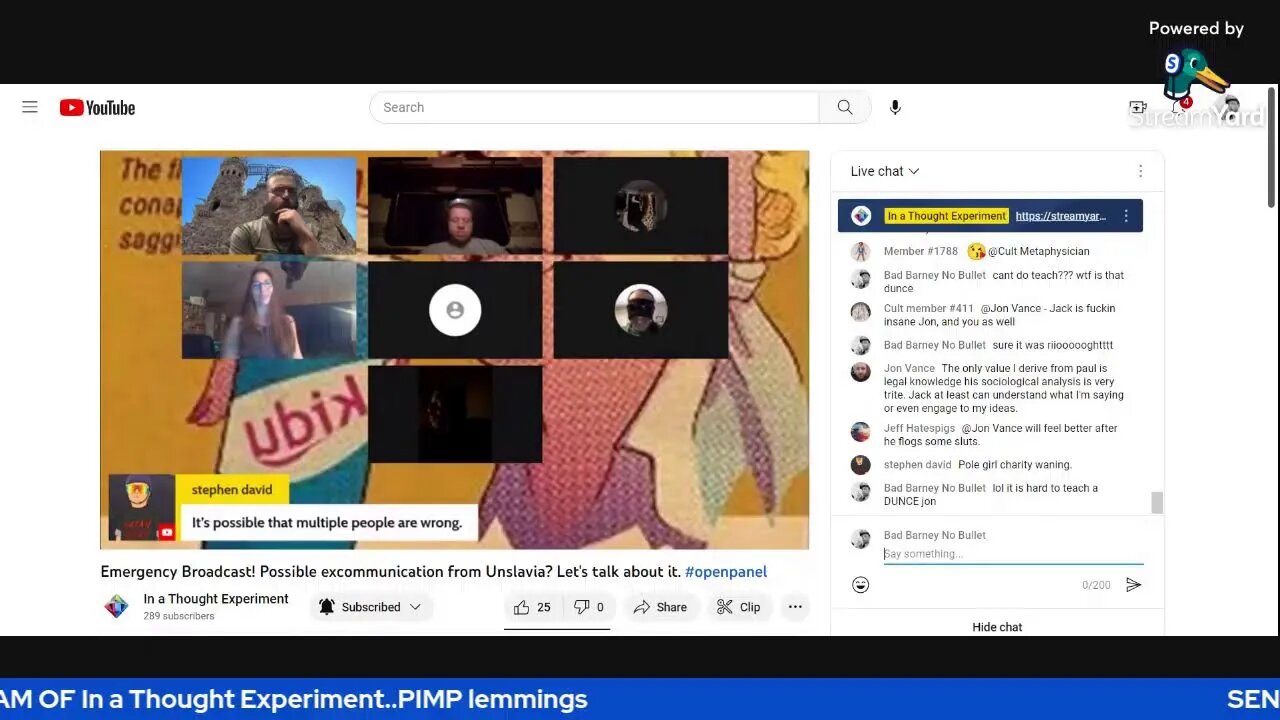Click the Say something chat input
This screenshot has width=1280, height=720.
tap(1013, 554)
